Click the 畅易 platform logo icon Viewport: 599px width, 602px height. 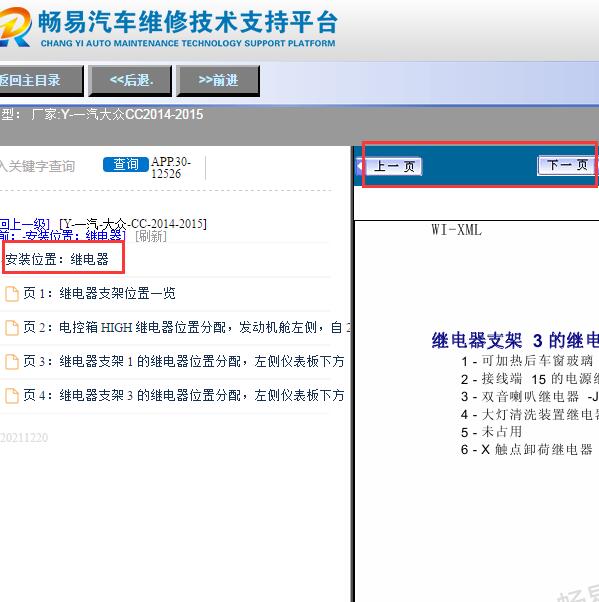(14, 27)
